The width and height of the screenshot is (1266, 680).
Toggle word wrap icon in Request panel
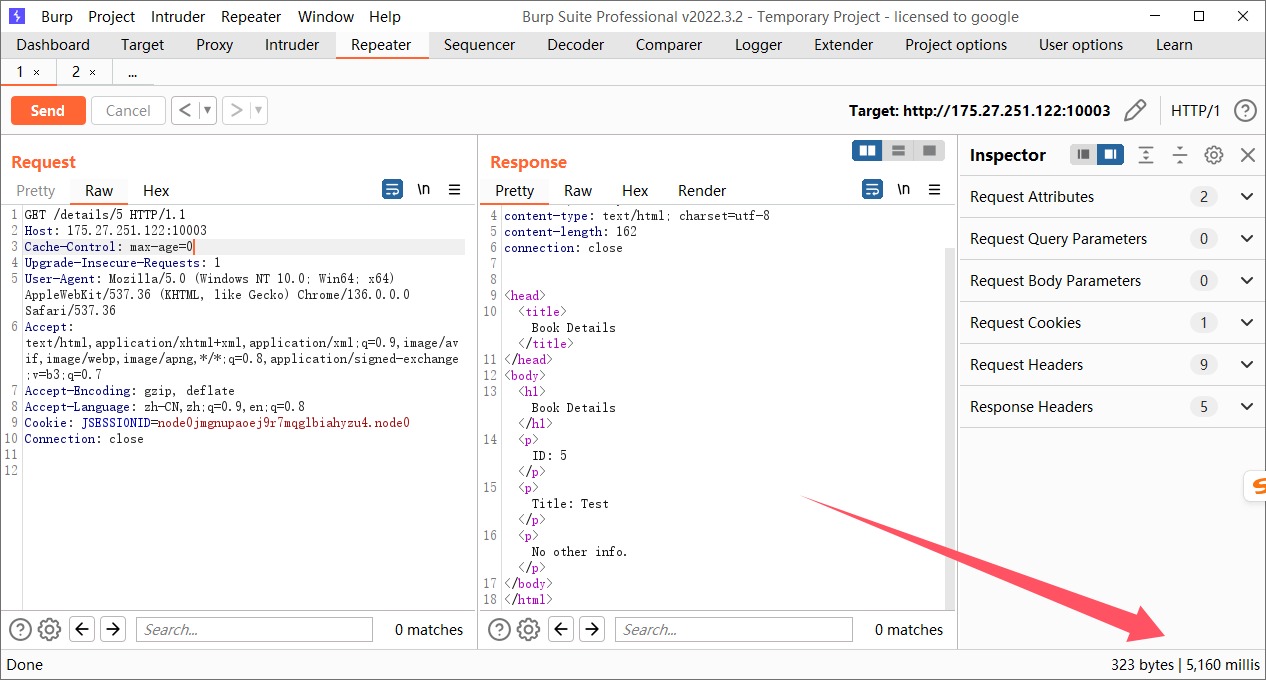click(x=392, y=189)
